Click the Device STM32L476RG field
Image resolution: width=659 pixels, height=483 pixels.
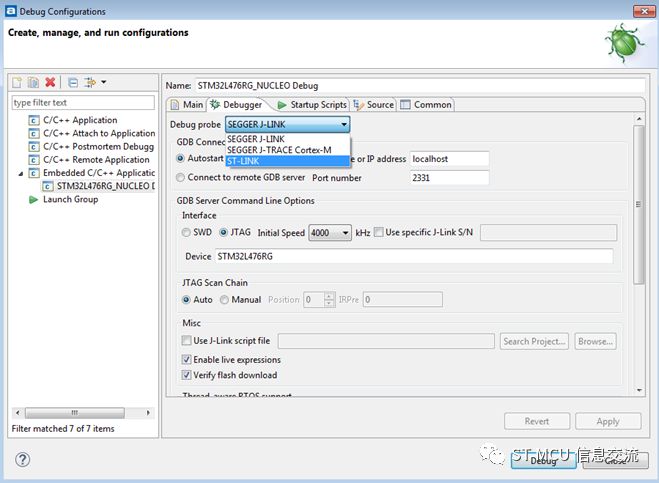click(414, 256)
